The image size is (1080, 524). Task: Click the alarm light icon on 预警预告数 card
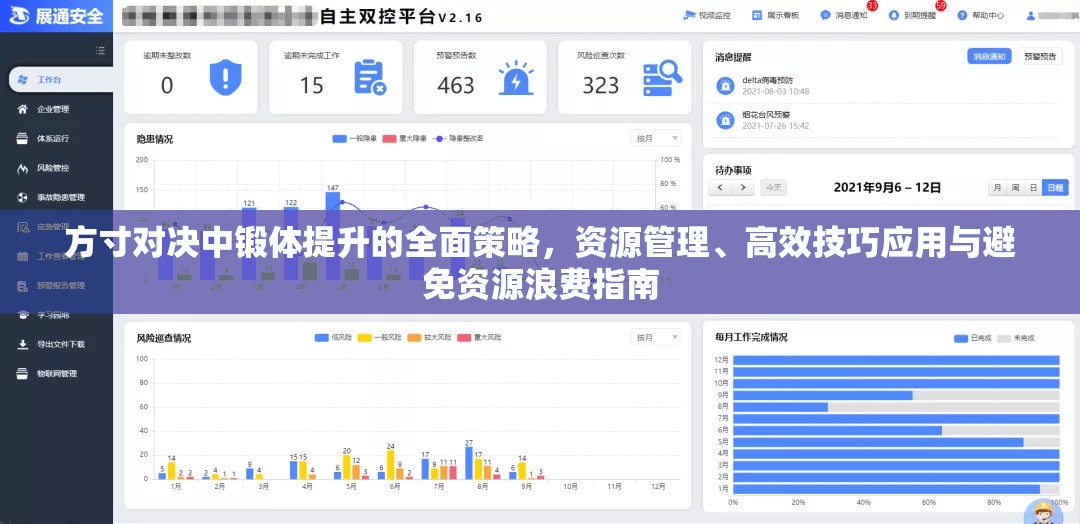515,77
